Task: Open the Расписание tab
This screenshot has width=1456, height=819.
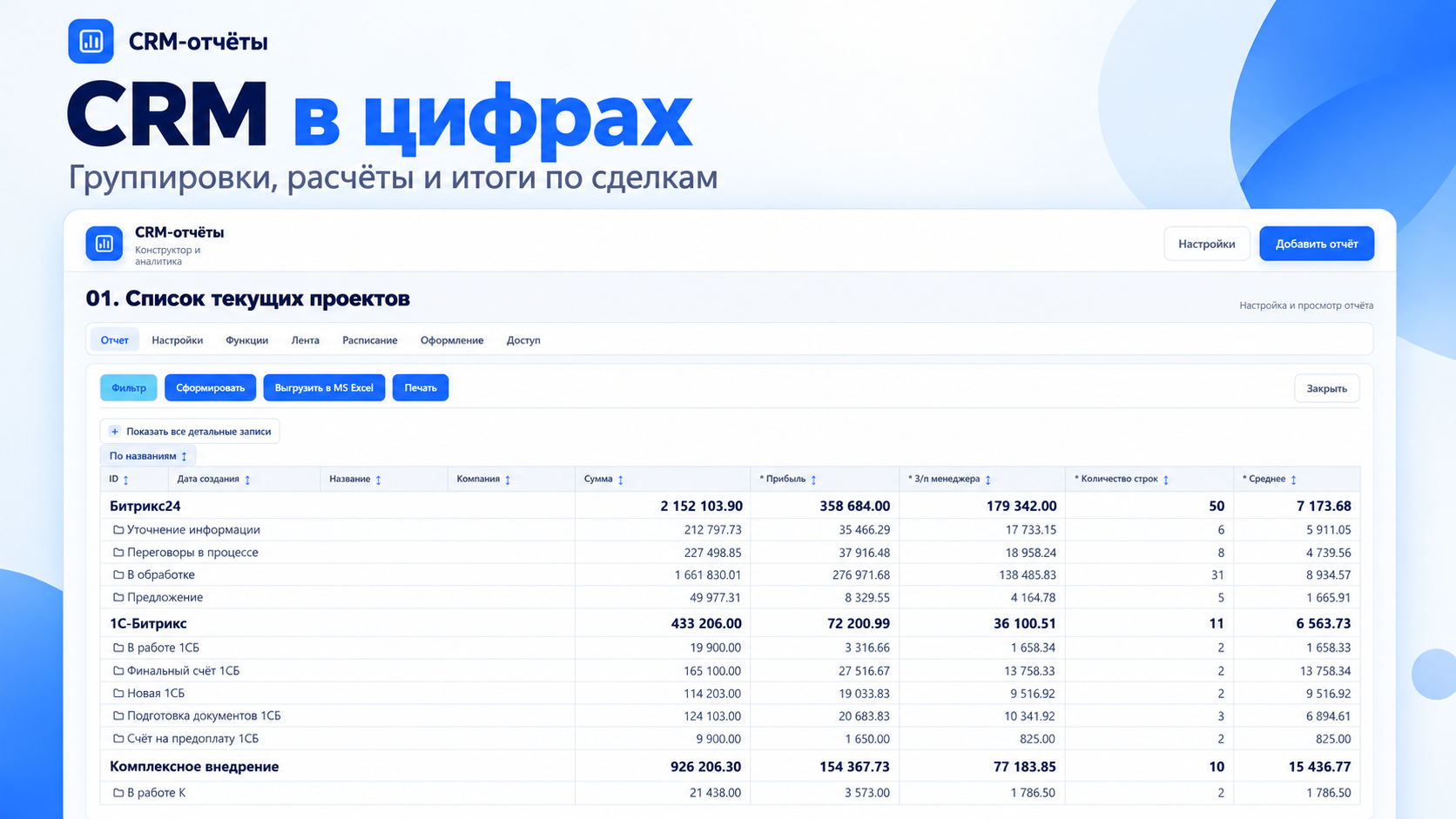Action: [x=369, y=340]
